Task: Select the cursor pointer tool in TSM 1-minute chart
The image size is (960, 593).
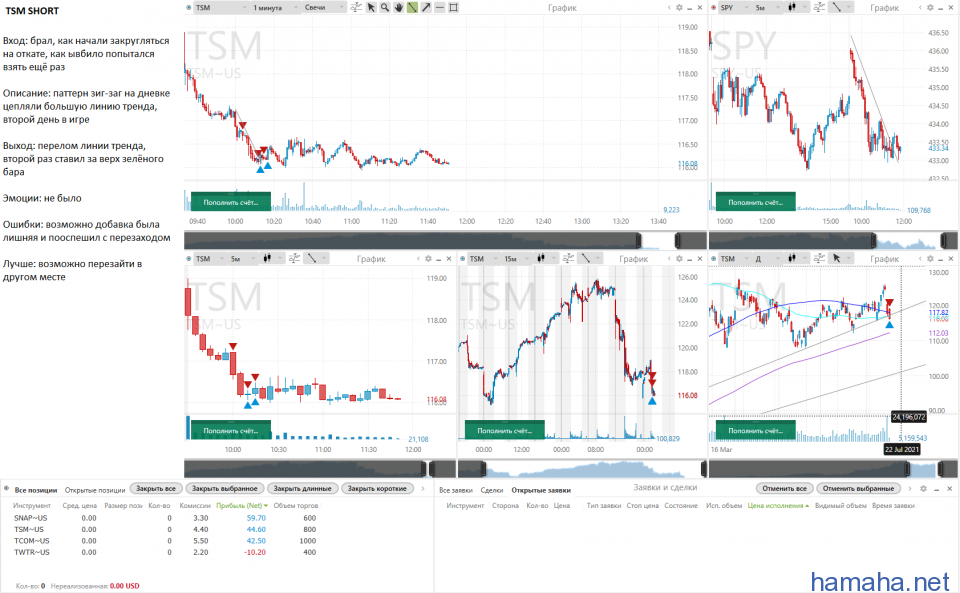Action: pos(371,8)
